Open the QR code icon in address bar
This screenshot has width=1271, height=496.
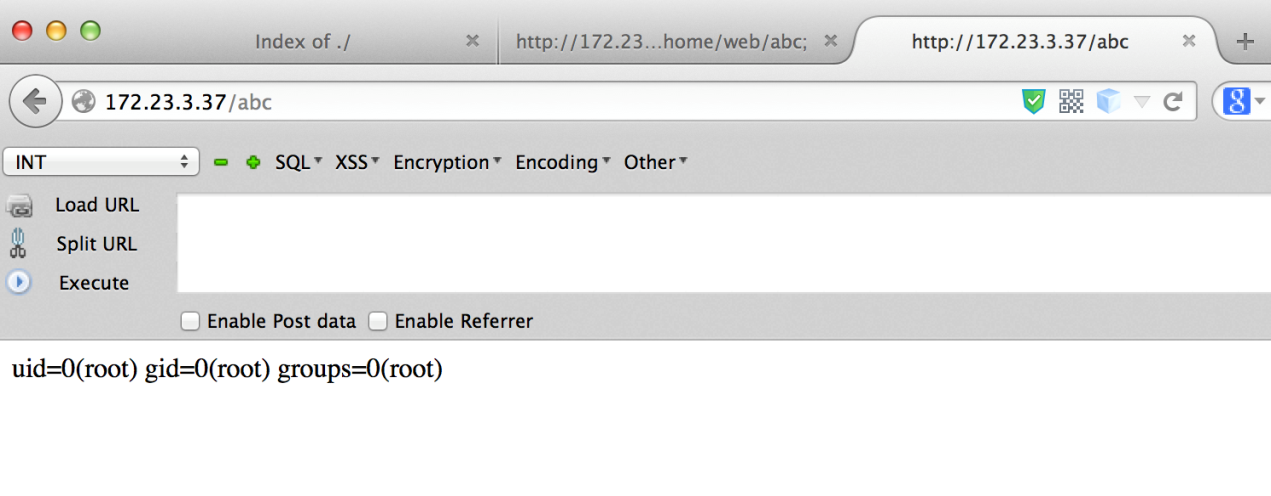coord(1071,101)
